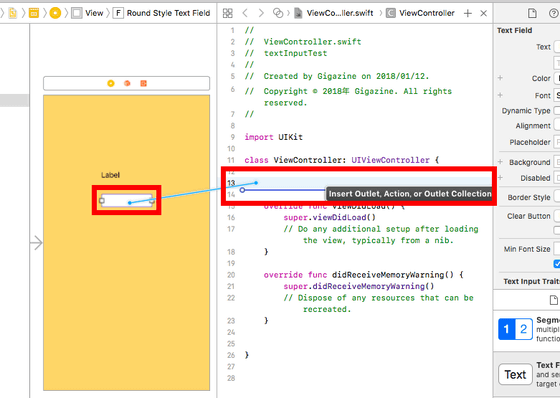The height and width of the screenshot is (398, 560).
Task: Show the File inspector
Action: 532,13
